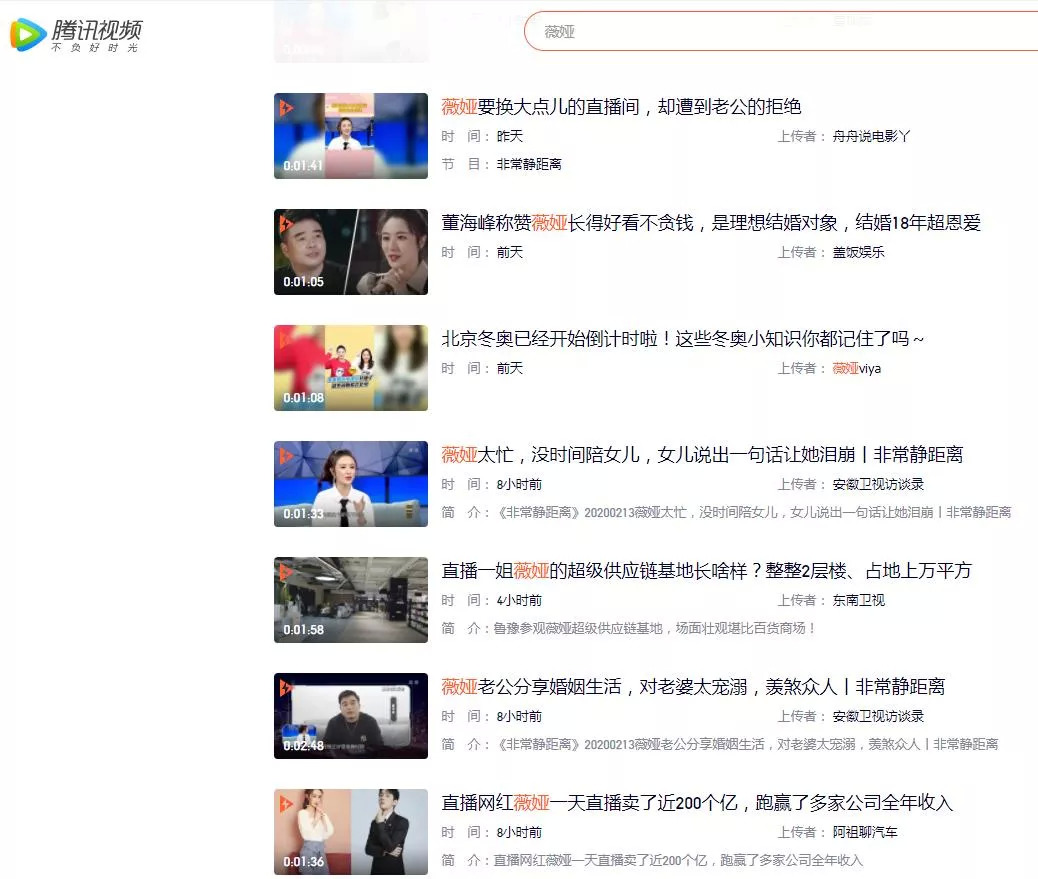Open program link 非常静距离

point(529,164)
